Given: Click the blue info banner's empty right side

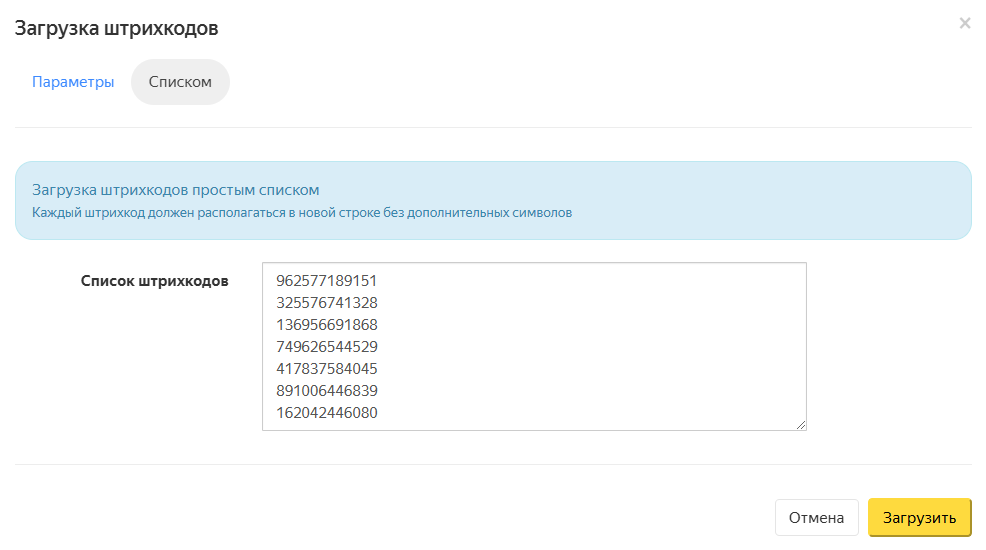Looking at the screenshot, I should 800,200.
